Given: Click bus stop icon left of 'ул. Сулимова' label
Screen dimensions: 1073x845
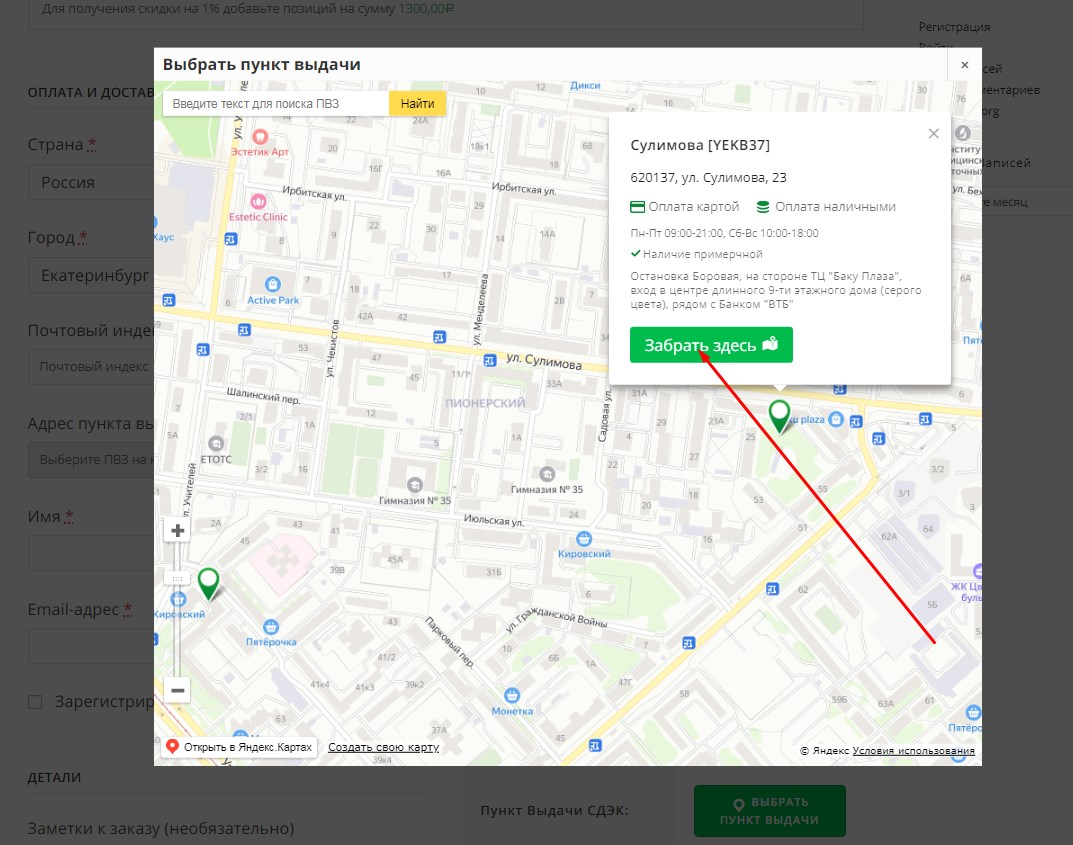Looking at the screenshot, I should [x=490, y=361].
